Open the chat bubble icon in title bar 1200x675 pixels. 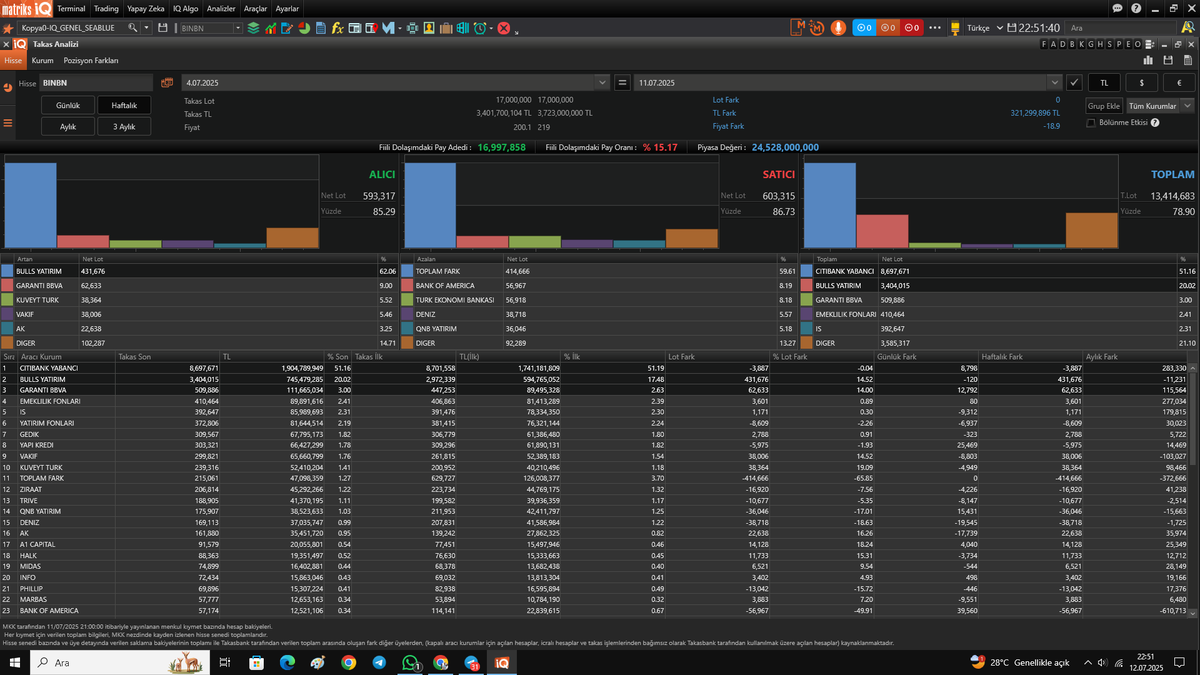(1117, 8)
